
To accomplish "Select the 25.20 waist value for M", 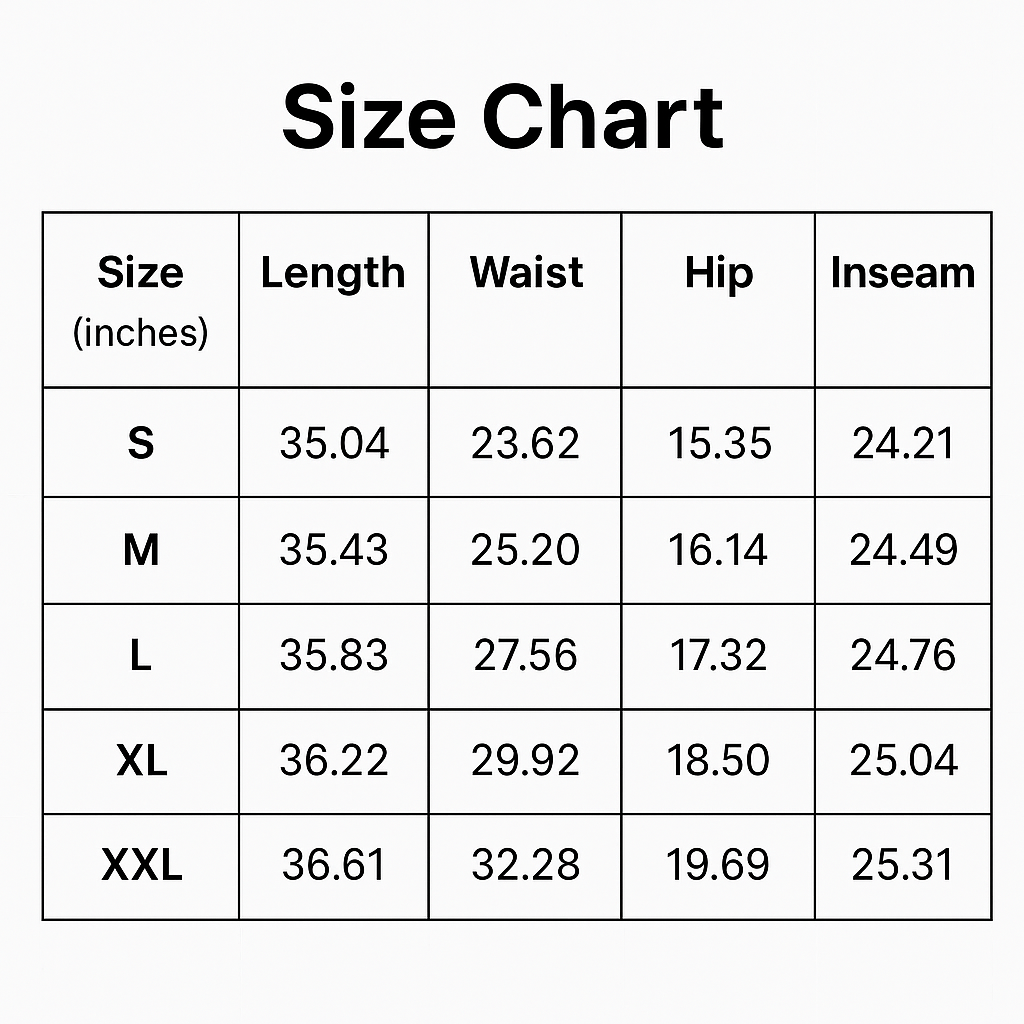I will coord(525,550).
